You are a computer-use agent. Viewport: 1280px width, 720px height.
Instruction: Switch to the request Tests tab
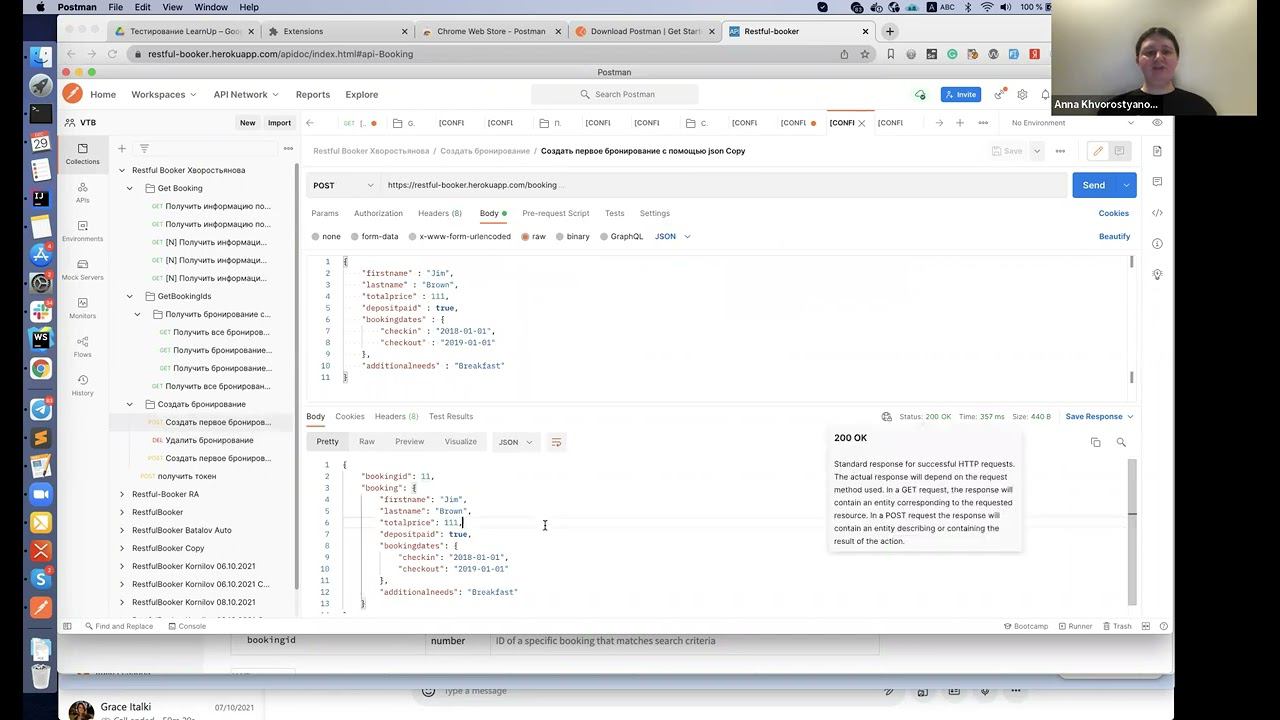614,213
